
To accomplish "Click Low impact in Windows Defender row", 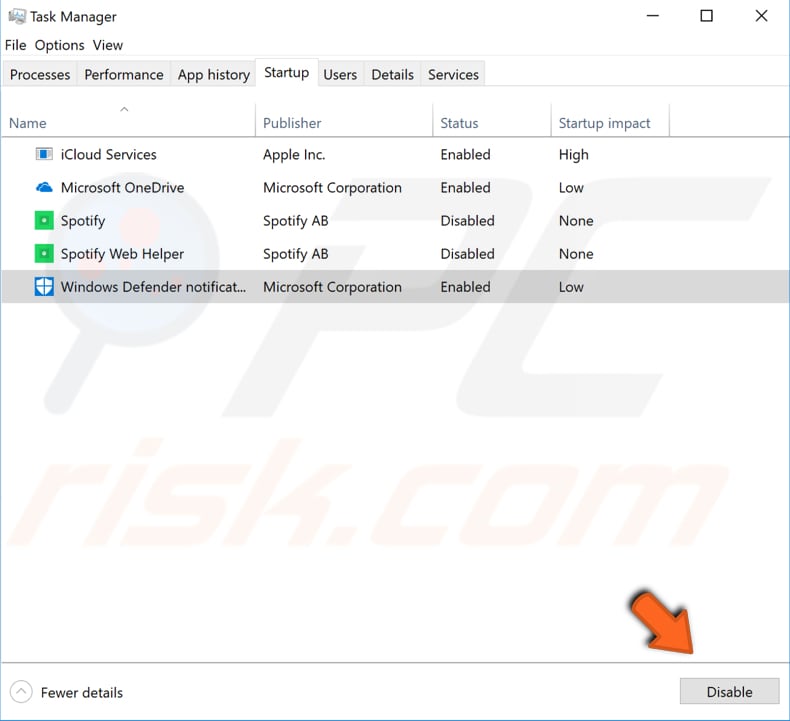I will [x=571, y=287].
